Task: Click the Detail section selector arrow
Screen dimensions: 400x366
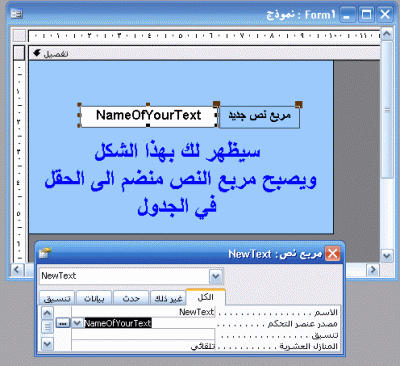Action: point(37,53)
